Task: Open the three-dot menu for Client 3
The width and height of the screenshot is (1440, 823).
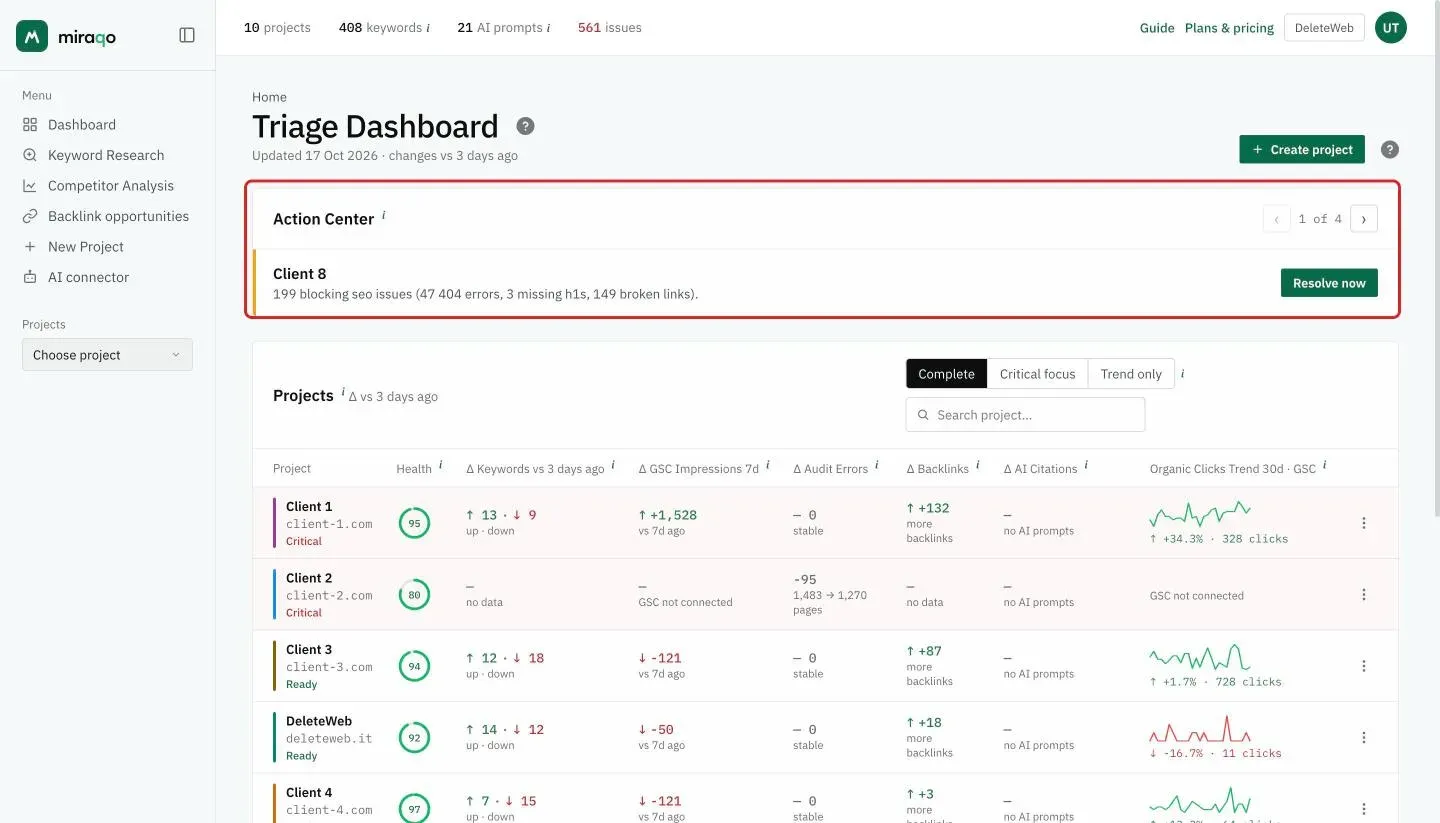Action: 1364,666
